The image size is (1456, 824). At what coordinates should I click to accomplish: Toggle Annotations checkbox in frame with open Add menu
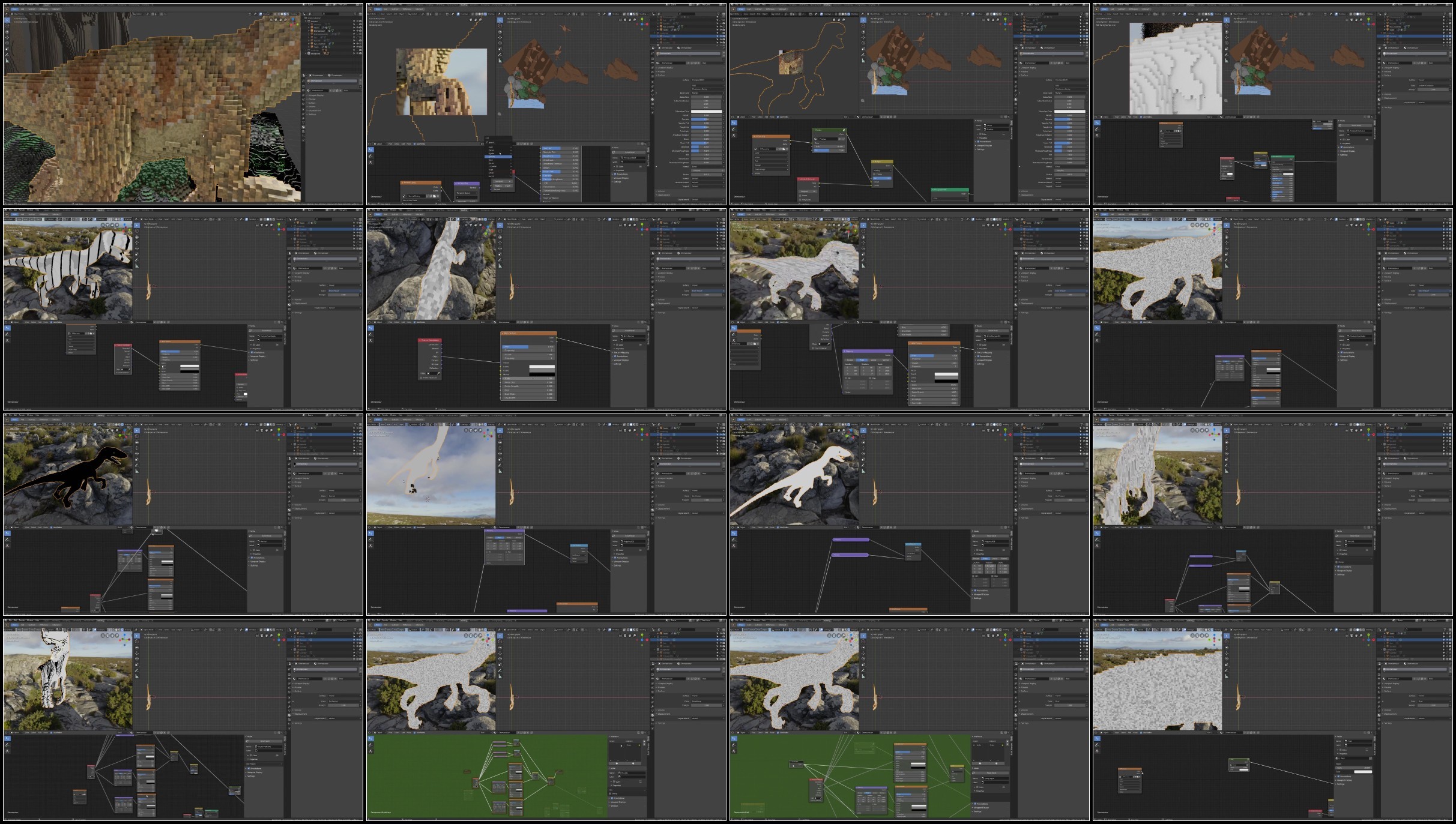(x=615, y=174)
